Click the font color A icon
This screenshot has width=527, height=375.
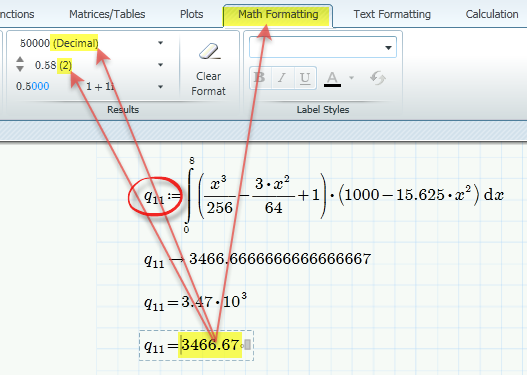tap(332, 79)
